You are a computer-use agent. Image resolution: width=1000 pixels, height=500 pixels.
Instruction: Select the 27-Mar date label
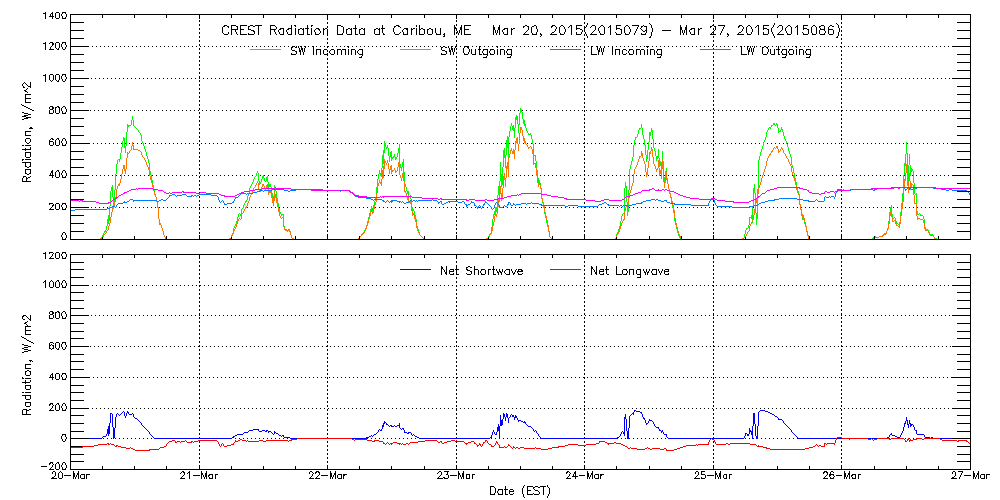[970, 476]
